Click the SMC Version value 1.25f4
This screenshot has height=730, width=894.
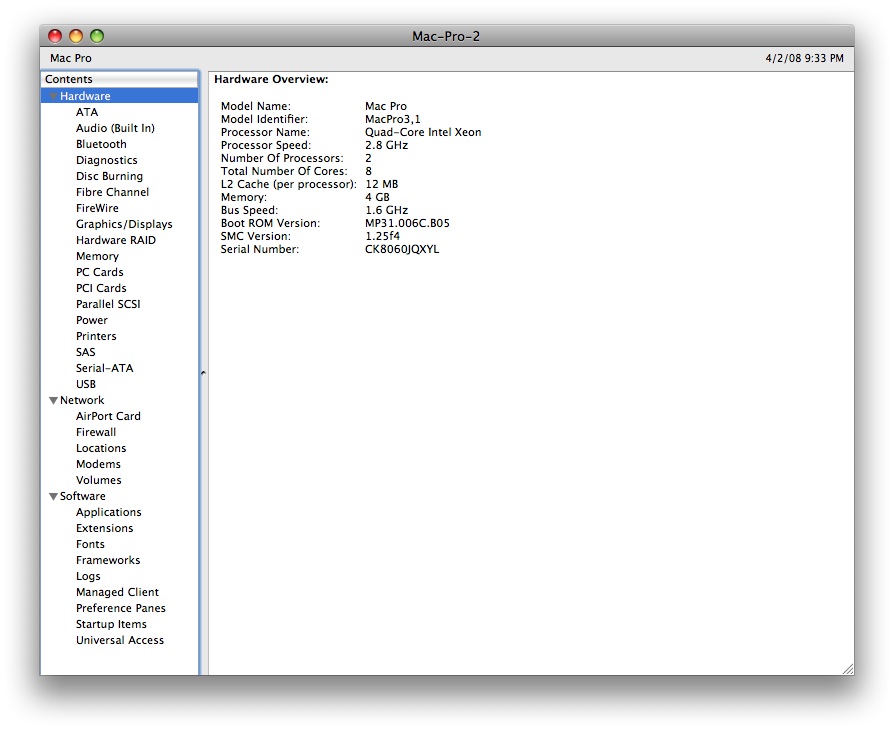382,236
